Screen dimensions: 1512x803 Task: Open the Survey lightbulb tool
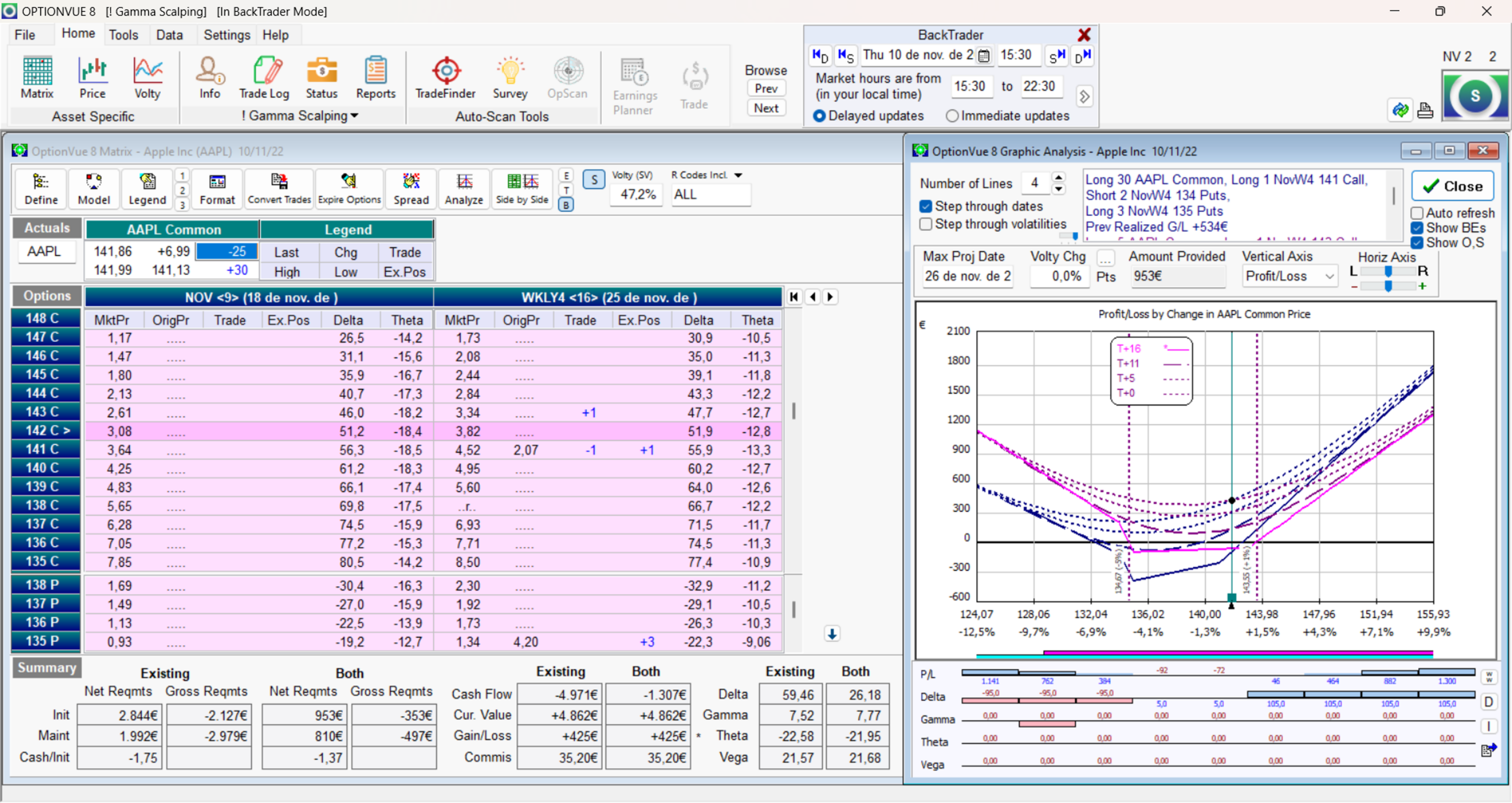tap(510, 78)
